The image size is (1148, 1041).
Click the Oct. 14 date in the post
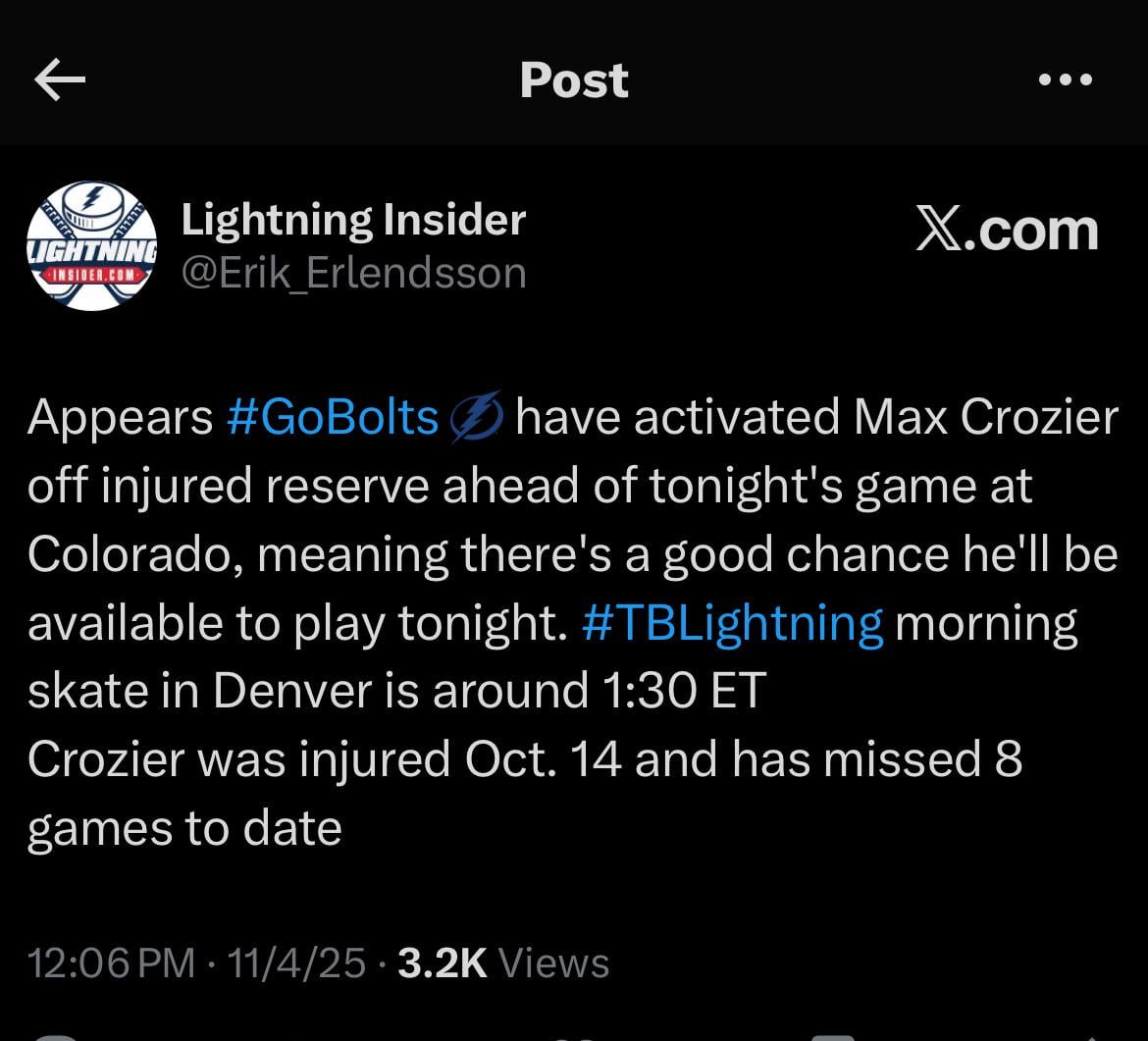(x=556, y=760)
